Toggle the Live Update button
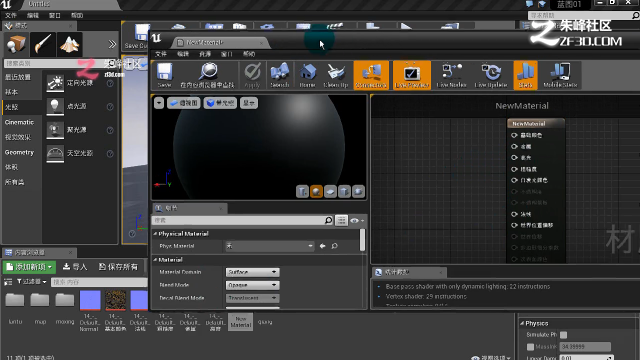 (x=491, y=75)
